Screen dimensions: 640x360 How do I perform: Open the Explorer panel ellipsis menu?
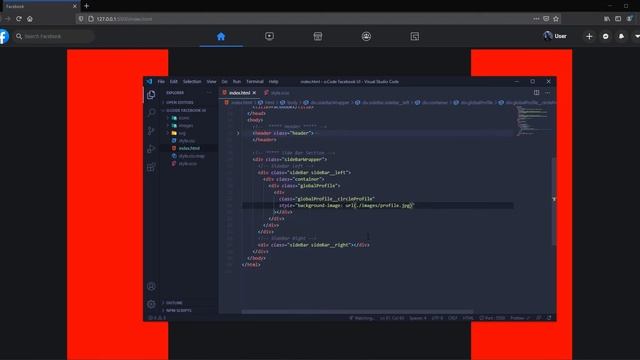coord(209,93)
